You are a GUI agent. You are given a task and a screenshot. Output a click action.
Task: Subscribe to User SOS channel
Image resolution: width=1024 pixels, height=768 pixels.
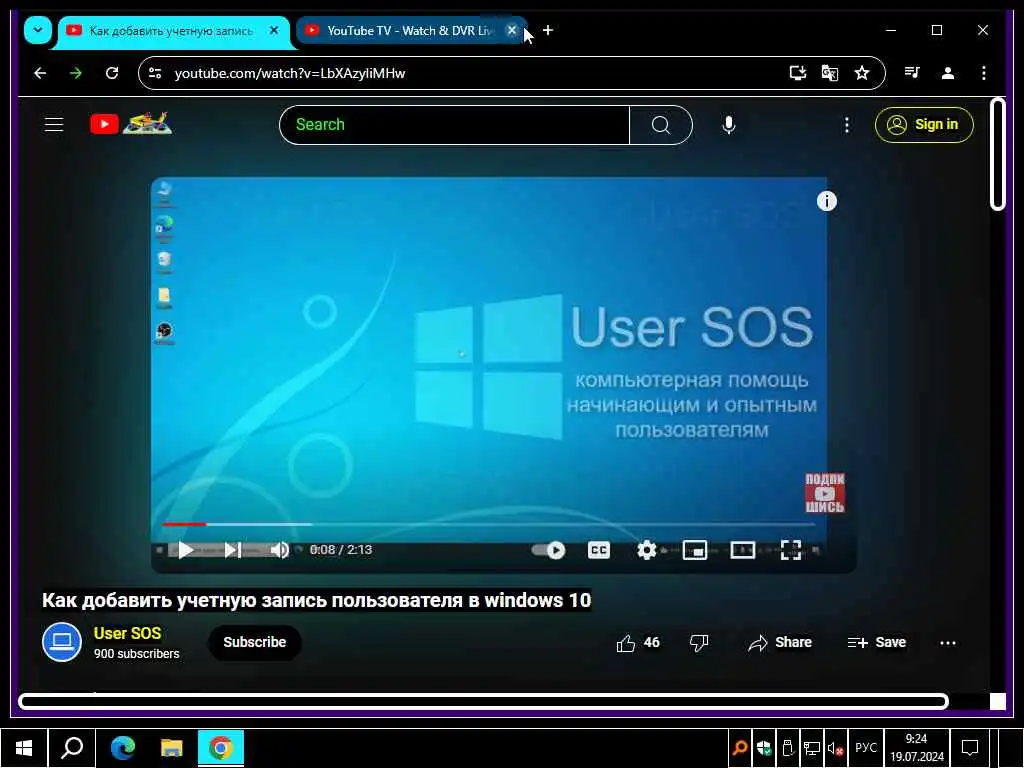coord(255,642)
